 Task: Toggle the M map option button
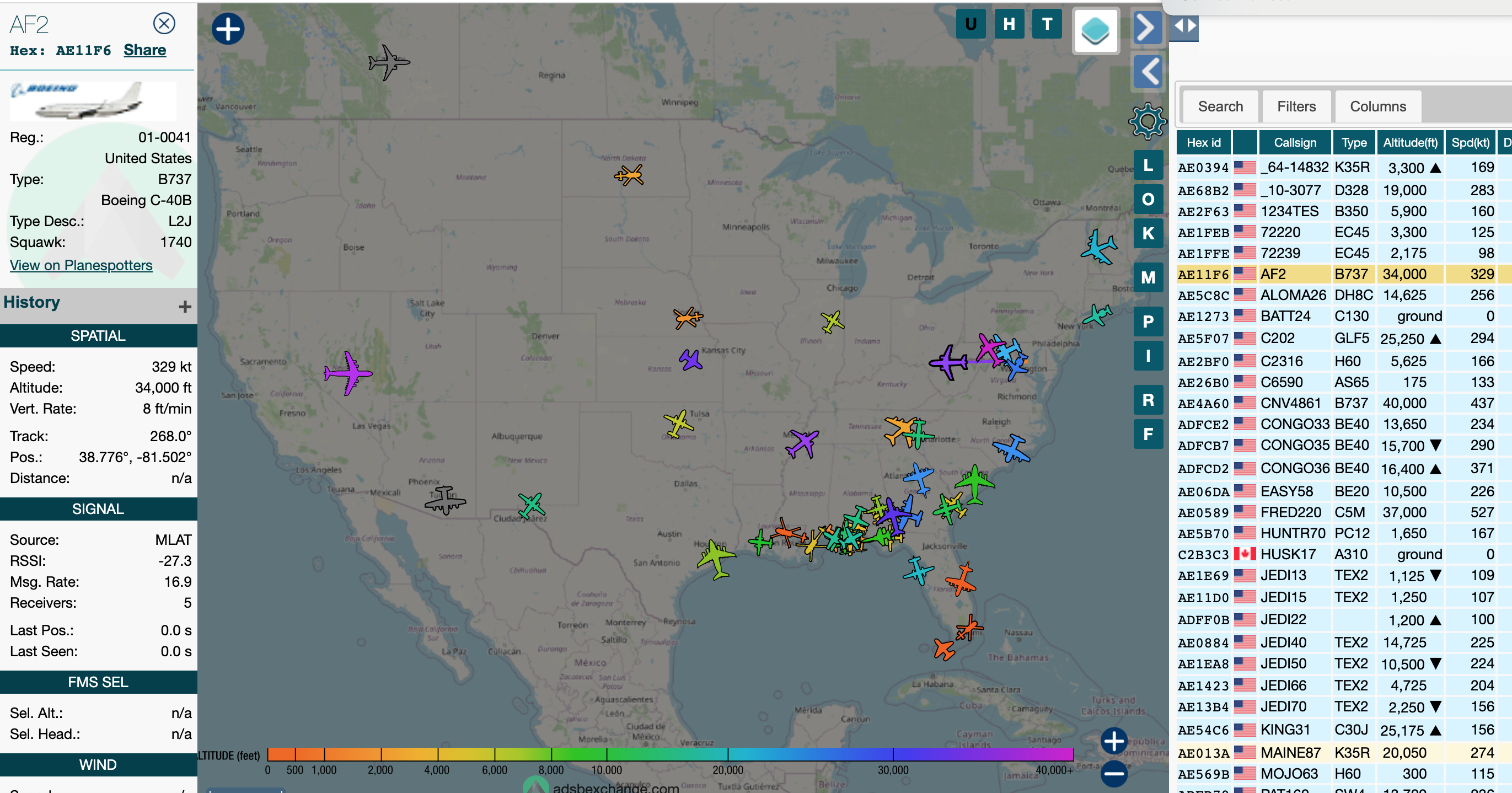(x=1148, y=277)
